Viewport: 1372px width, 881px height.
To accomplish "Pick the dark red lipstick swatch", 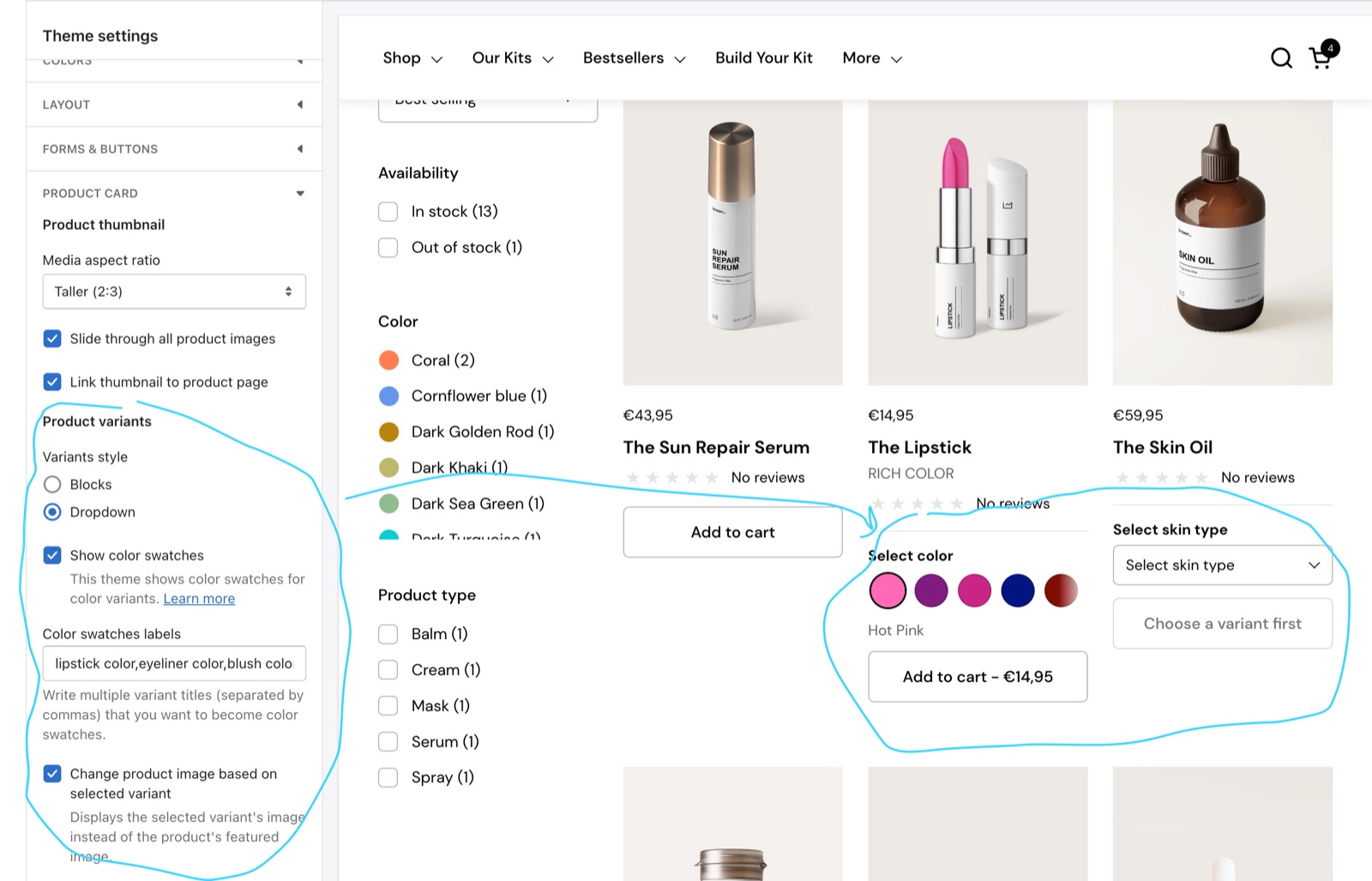I will click(x=1061, y=590).
